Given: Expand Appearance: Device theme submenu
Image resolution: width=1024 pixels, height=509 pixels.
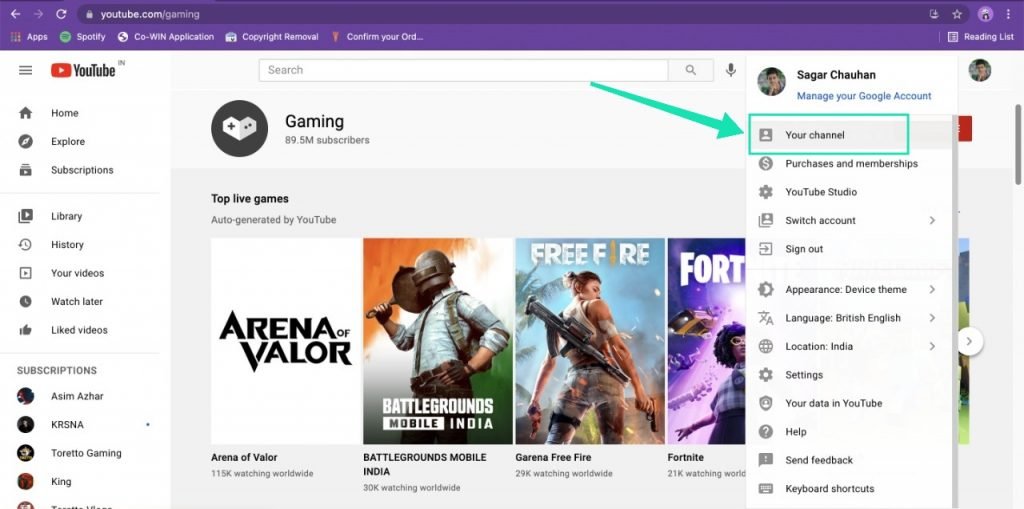Looking at the screenshot, I should coord(932,289).
